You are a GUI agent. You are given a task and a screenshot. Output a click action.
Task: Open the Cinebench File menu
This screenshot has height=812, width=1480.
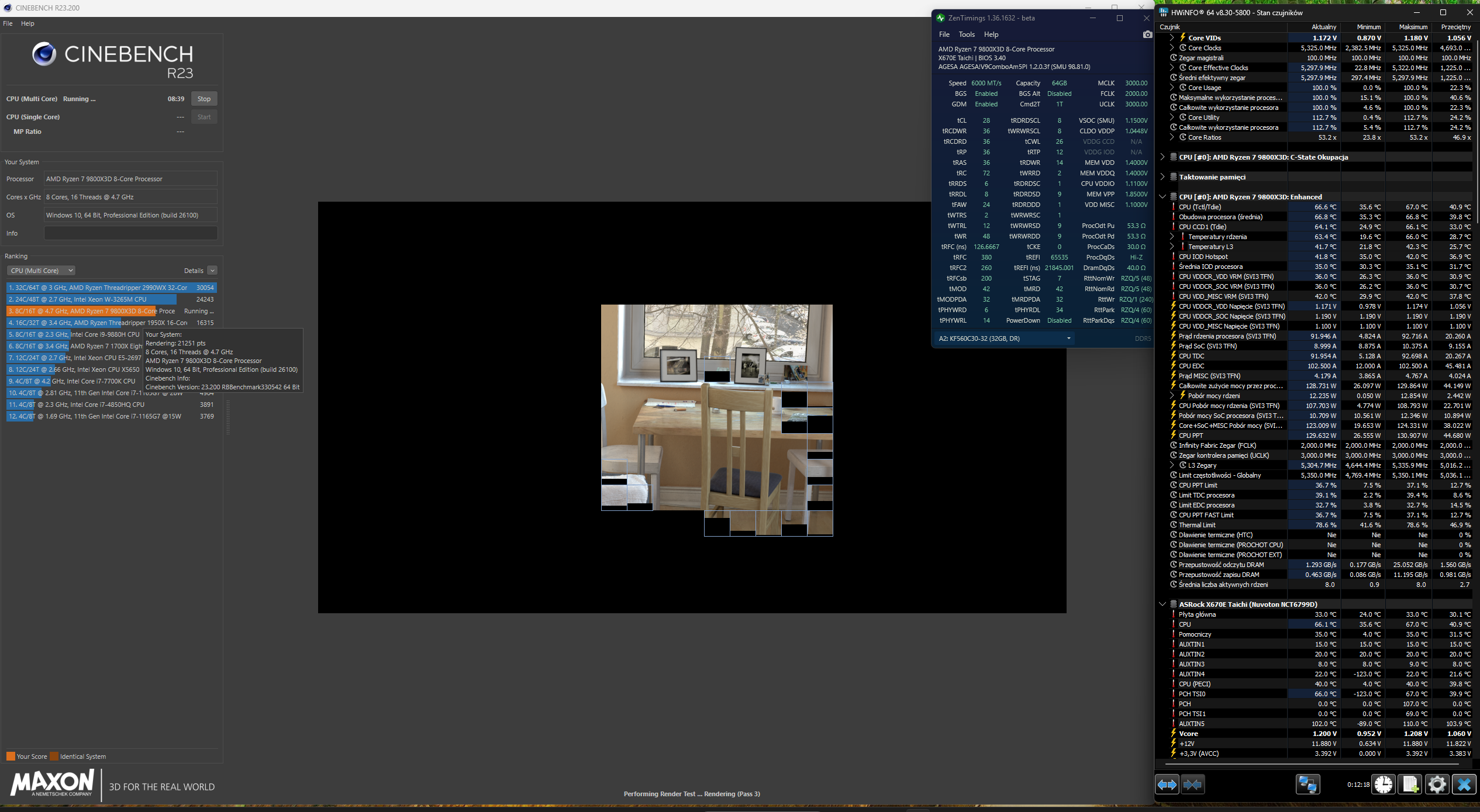click(8, 23)
